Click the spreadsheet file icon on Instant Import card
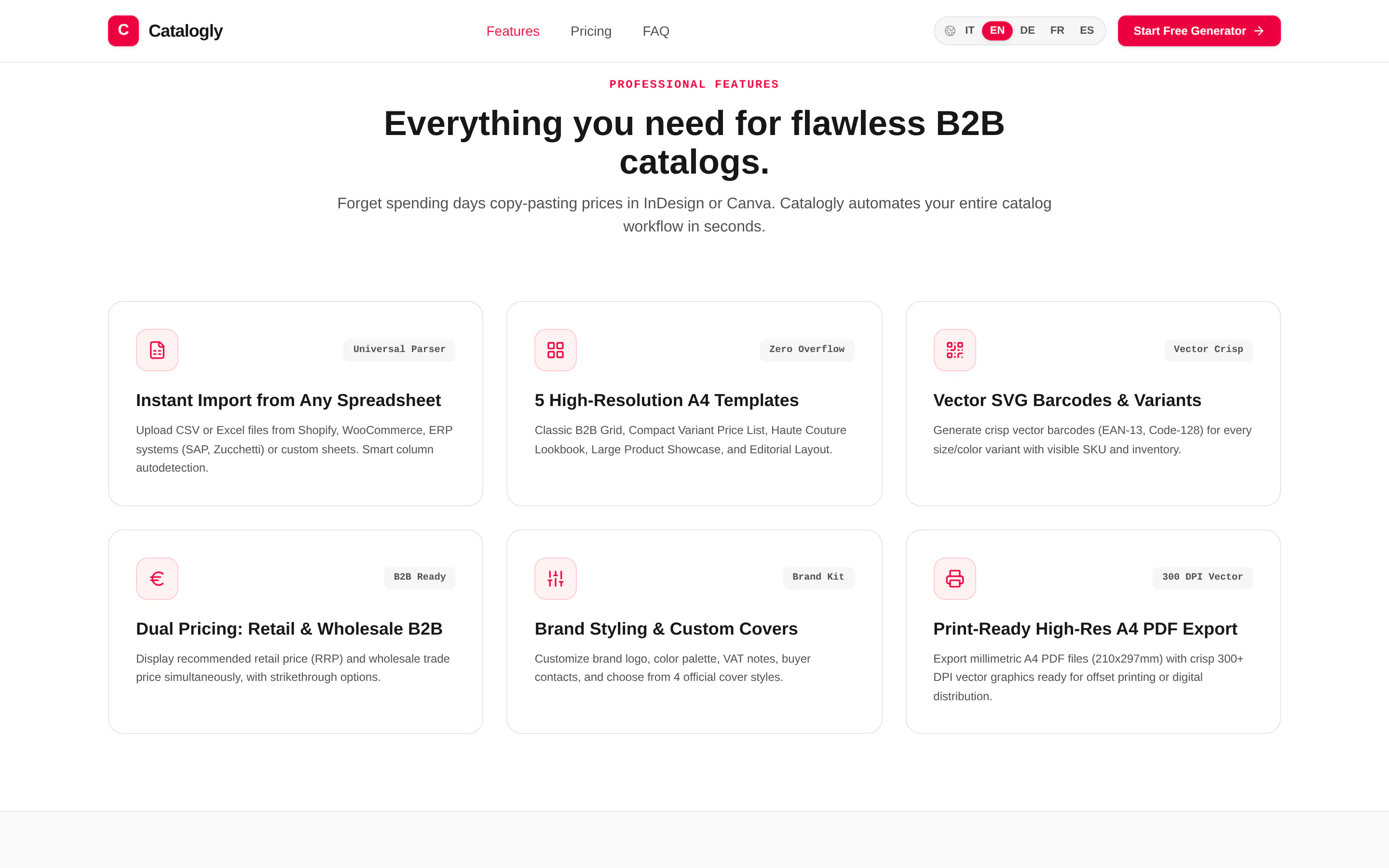The height and width of the screenshot is (868, 1389). pyautogui.click(x=157, y=350)
